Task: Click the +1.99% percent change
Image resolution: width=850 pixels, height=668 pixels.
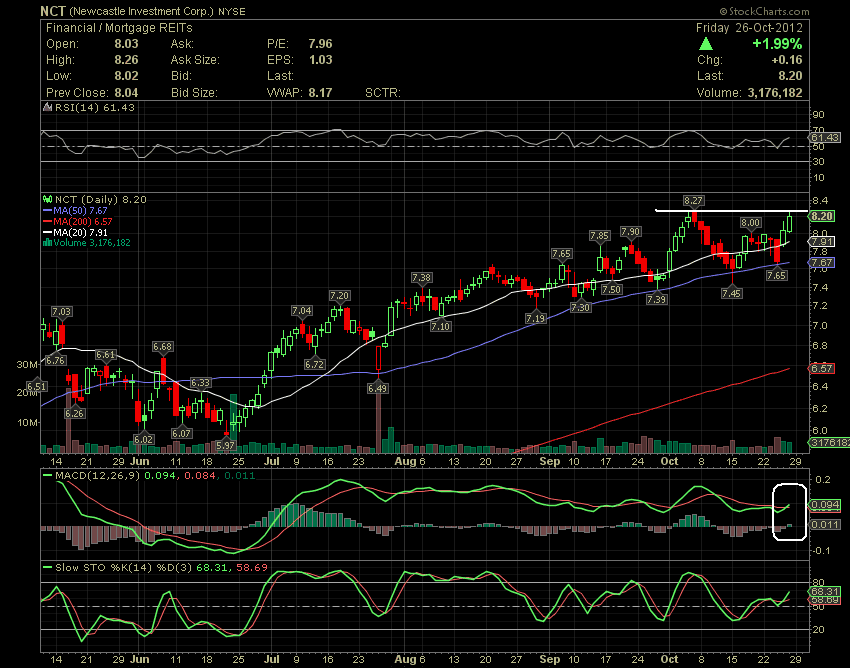Action: click(x=777, y=44)
